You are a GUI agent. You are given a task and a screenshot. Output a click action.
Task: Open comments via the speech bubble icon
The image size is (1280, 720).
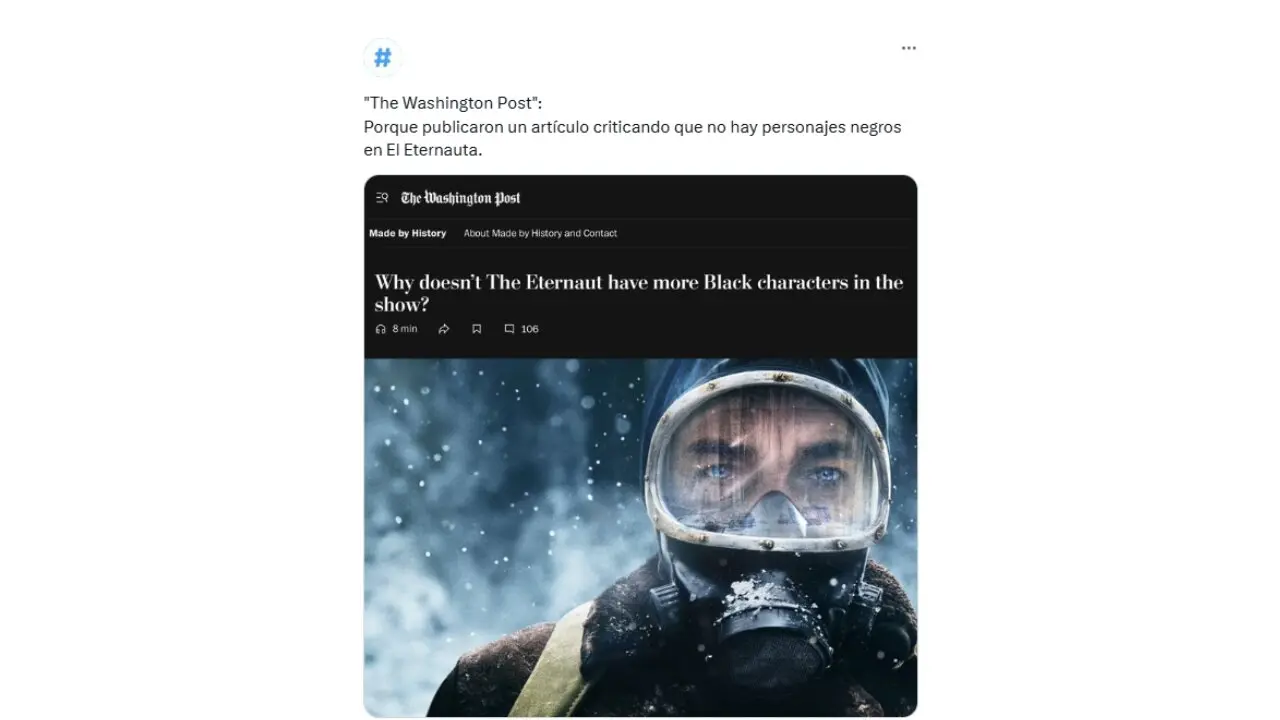point(509,329)
